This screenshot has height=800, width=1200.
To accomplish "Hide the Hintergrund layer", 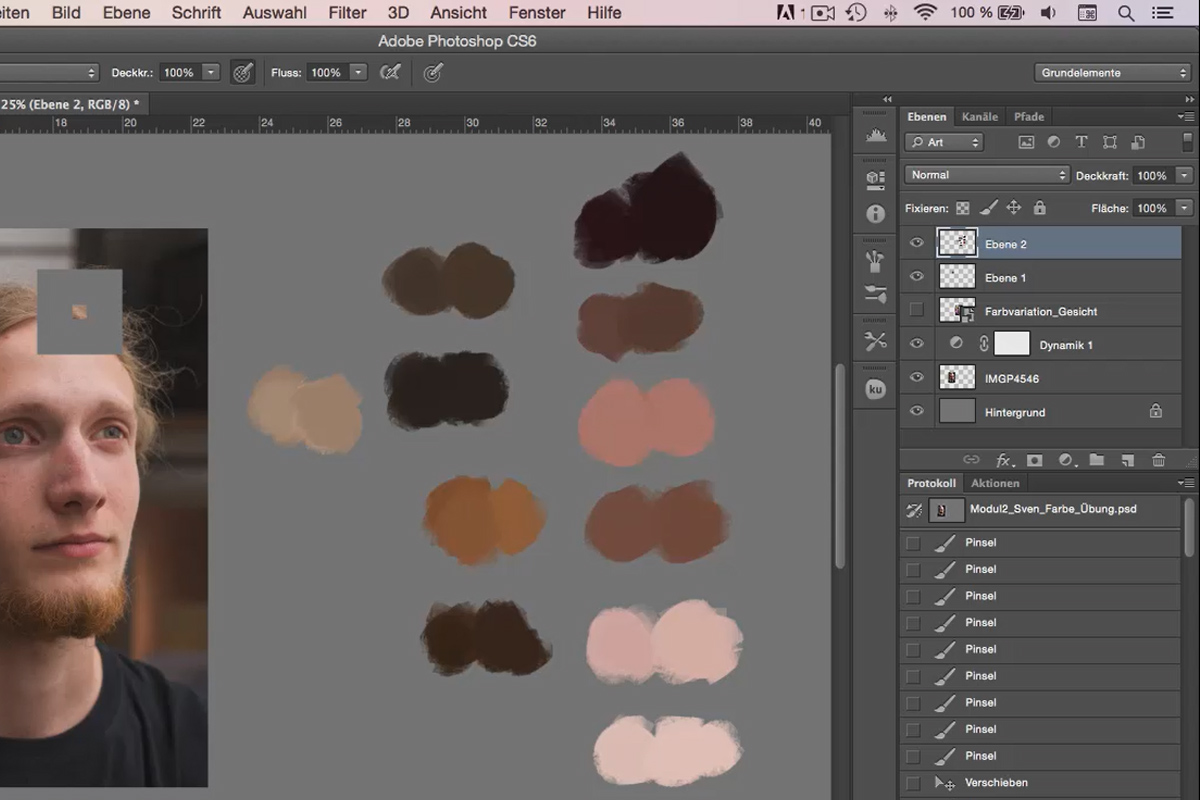I will tap(917, 411).
